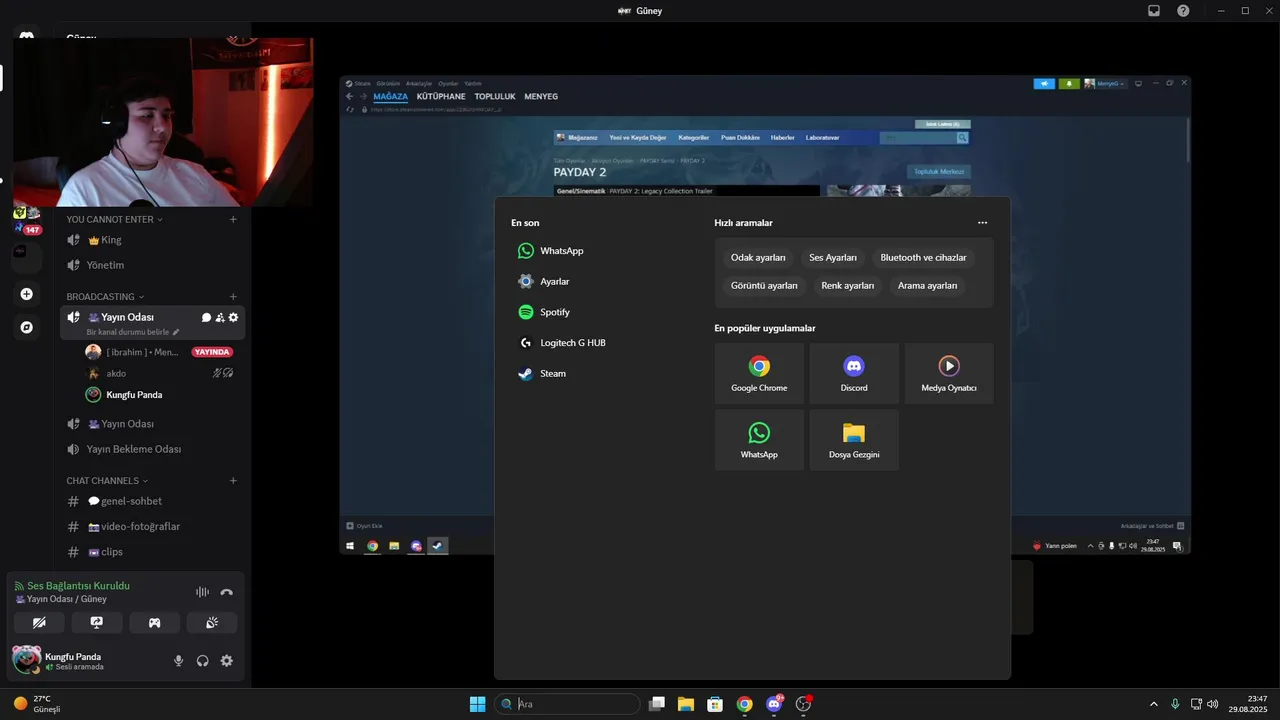Open chat for active Yayın Odası channel

click(207, 317)
